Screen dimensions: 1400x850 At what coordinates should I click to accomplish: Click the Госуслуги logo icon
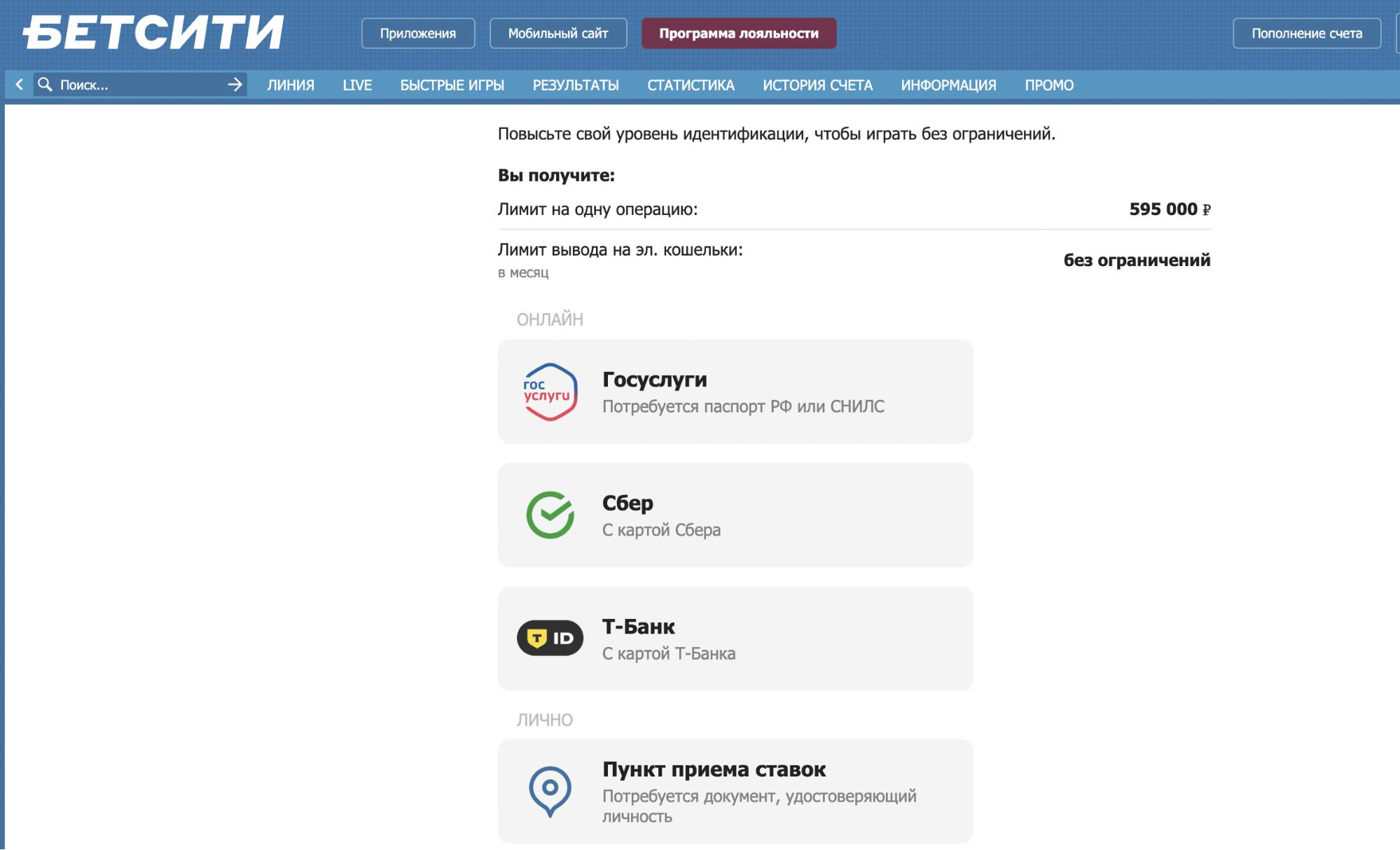click(550, 392)
